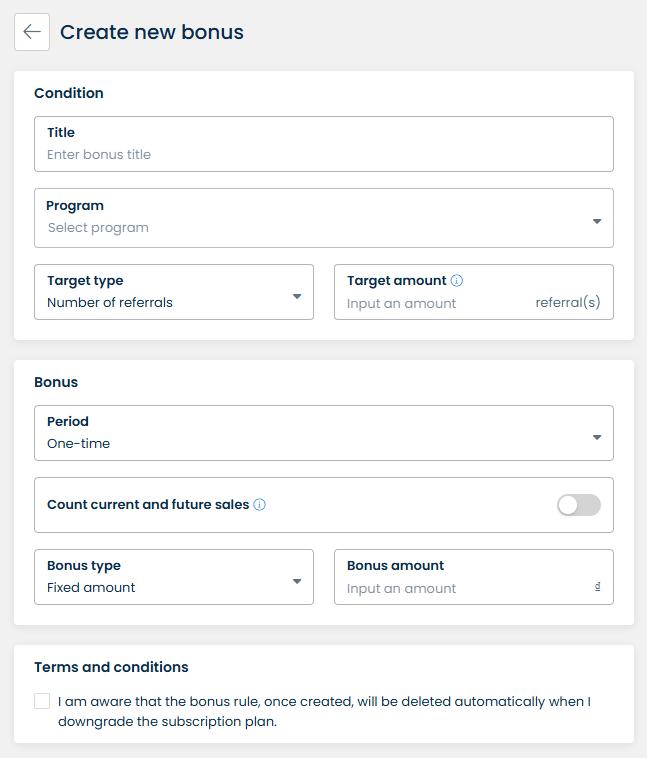Click the caret arrow in the Program field
The height and width of the screenshot is (758, 647).
[597, 221]
